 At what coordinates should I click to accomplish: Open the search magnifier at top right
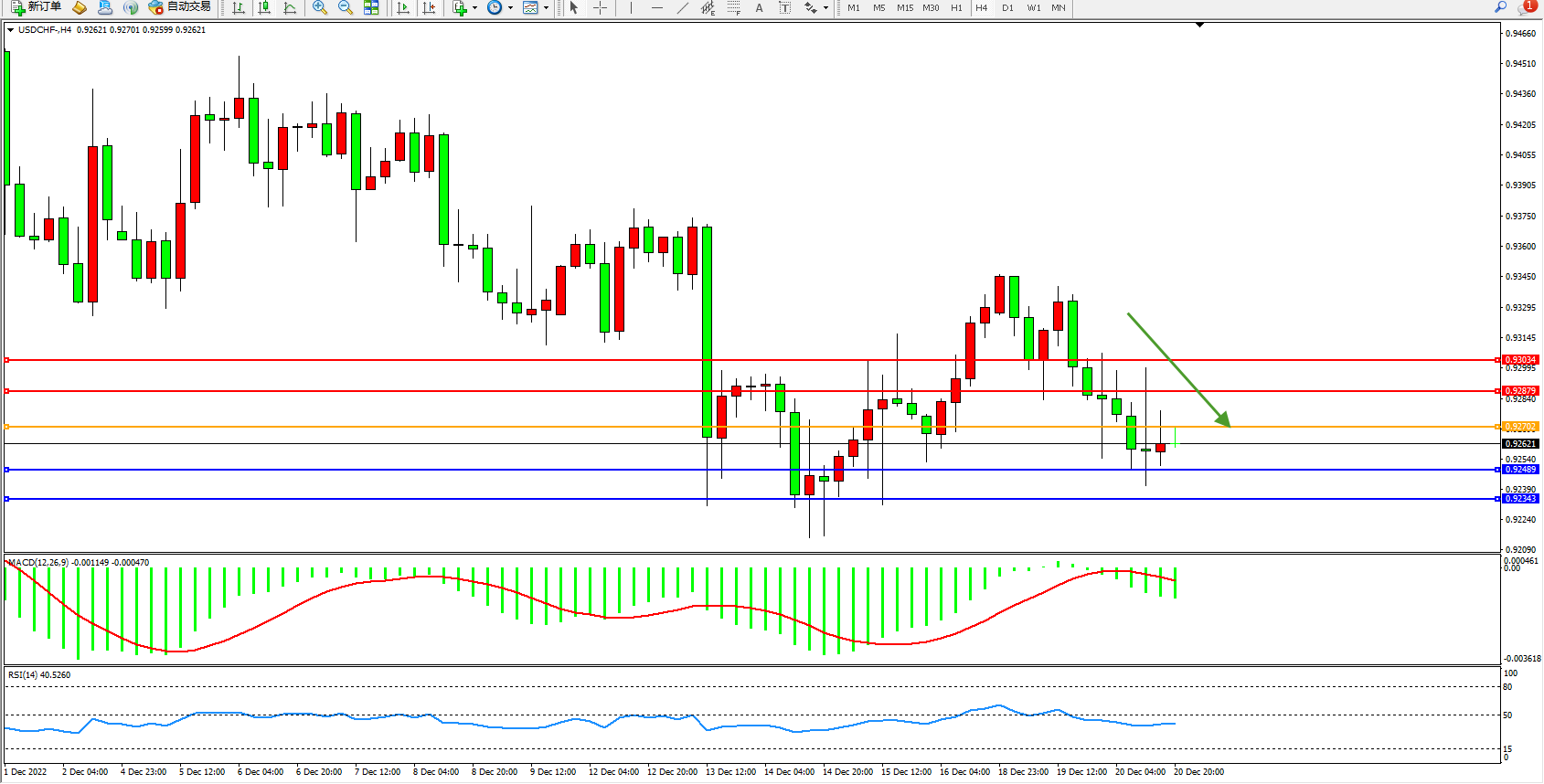tap(1500, 7)
